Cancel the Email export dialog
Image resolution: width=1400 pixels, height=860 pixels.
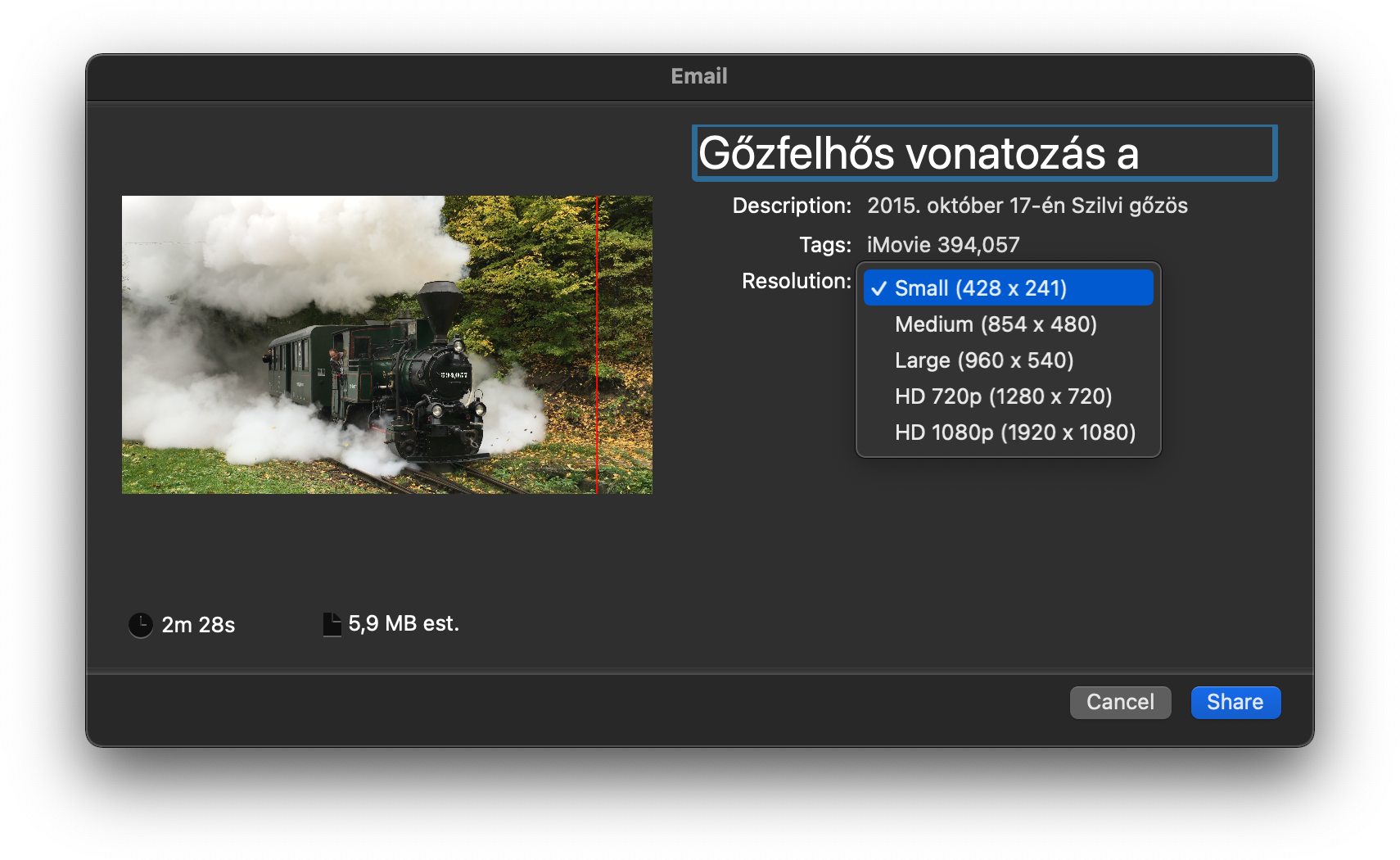(1120, 702)
